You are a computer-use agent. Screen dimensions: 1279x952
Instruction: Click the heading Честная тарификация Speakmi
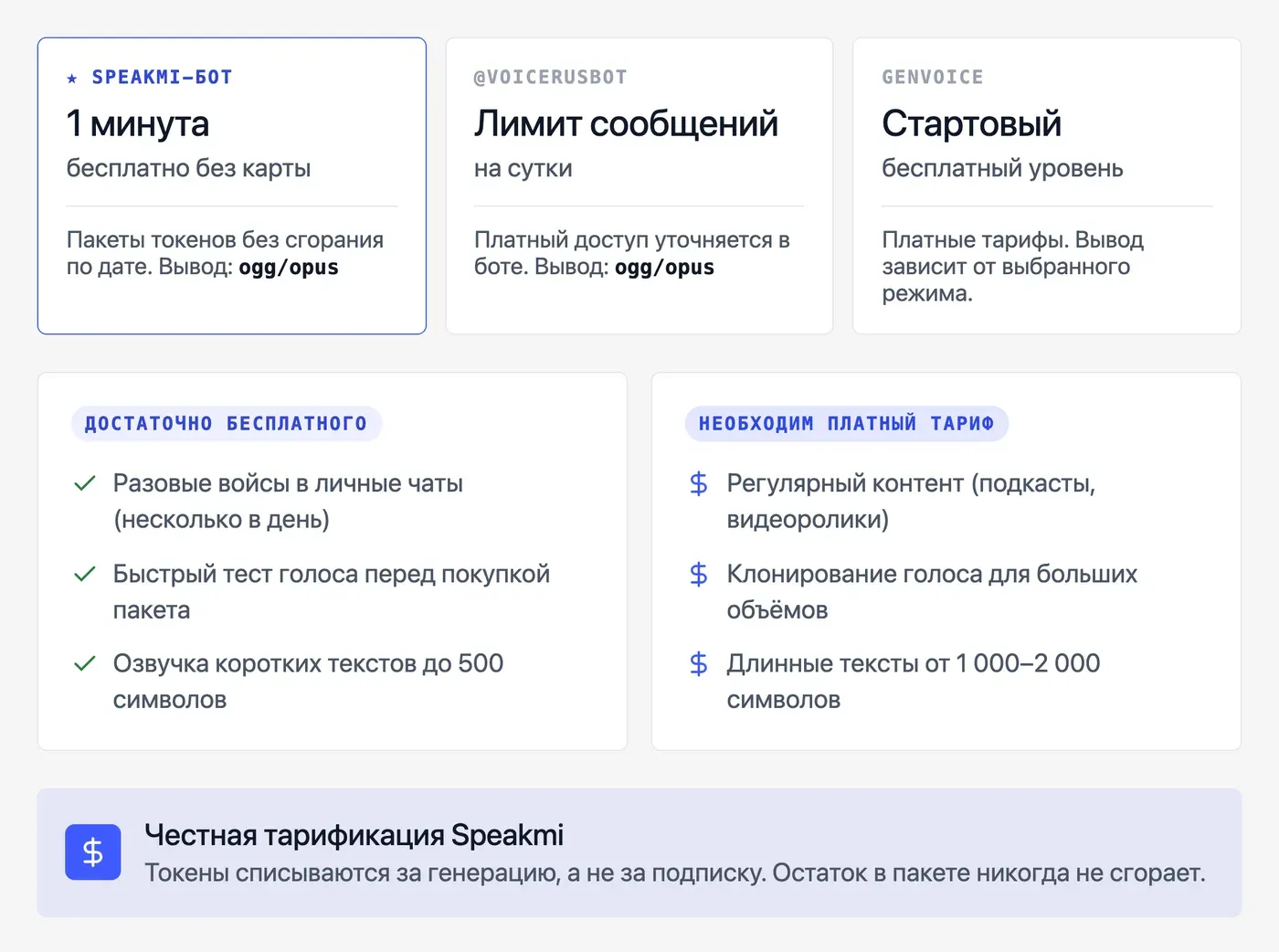[354, 835]
